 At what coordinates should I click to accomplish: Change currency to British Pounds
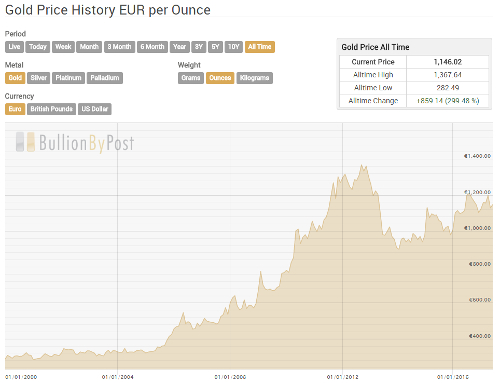51,109
